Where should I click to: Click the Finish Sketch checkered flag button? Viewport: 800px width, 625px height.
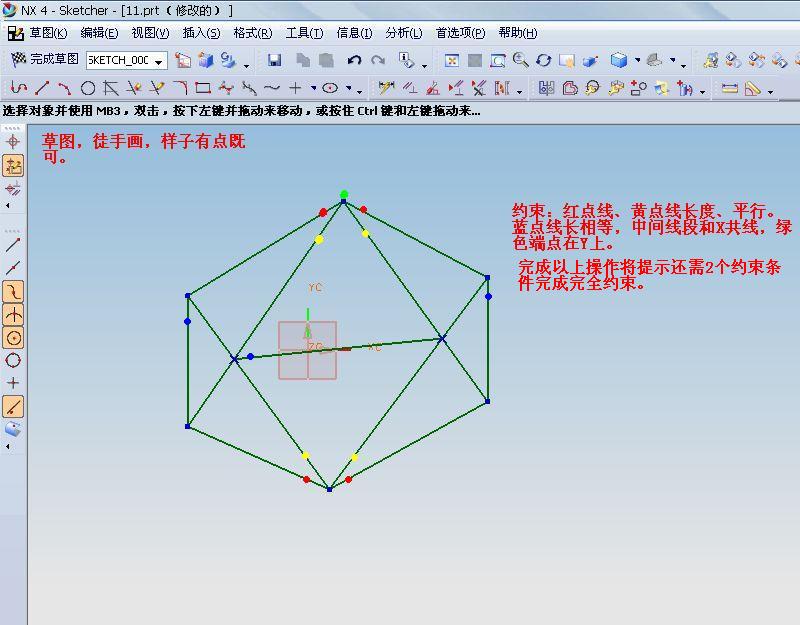44,59
